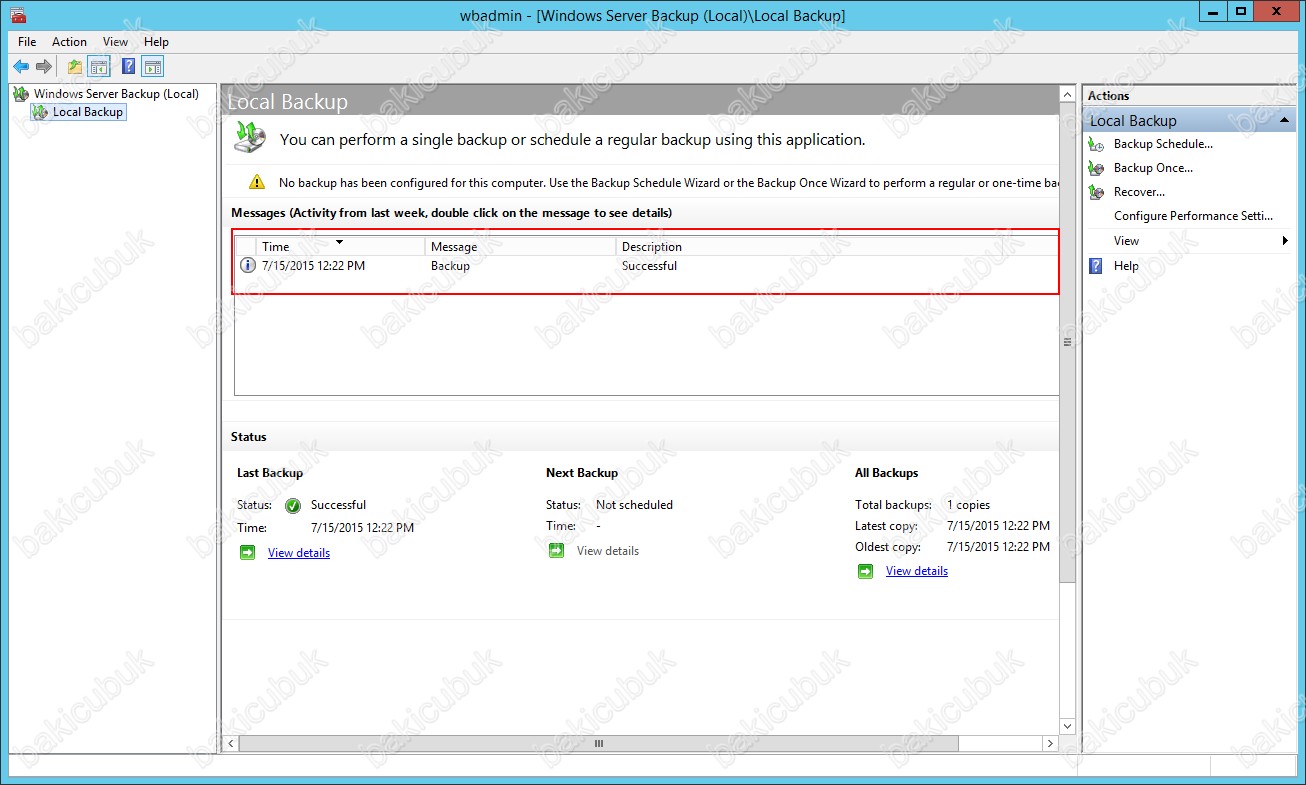1306x785 pixels.
Task: Start Recover... from the Actions pane
Action: (x=1140, y=192)
